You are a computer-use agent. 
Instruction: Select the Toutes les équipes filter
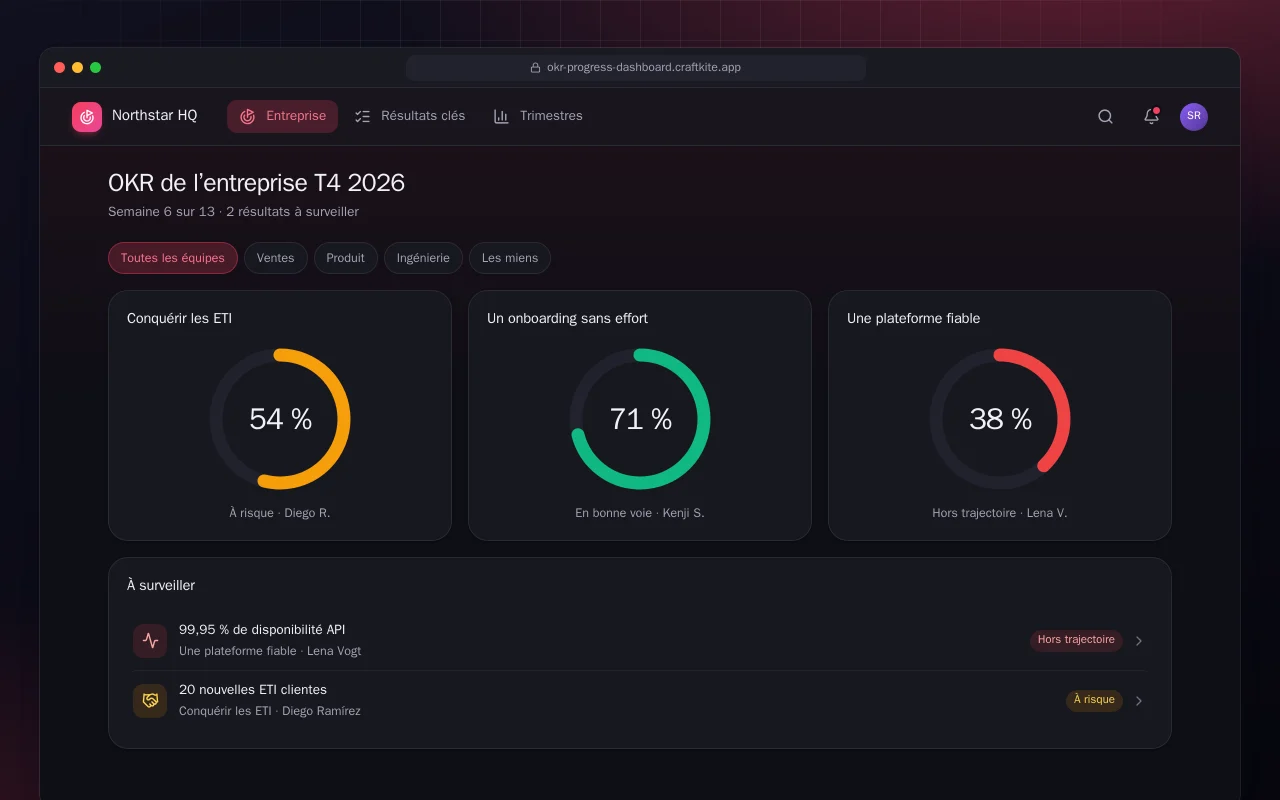tap(173, 258)
